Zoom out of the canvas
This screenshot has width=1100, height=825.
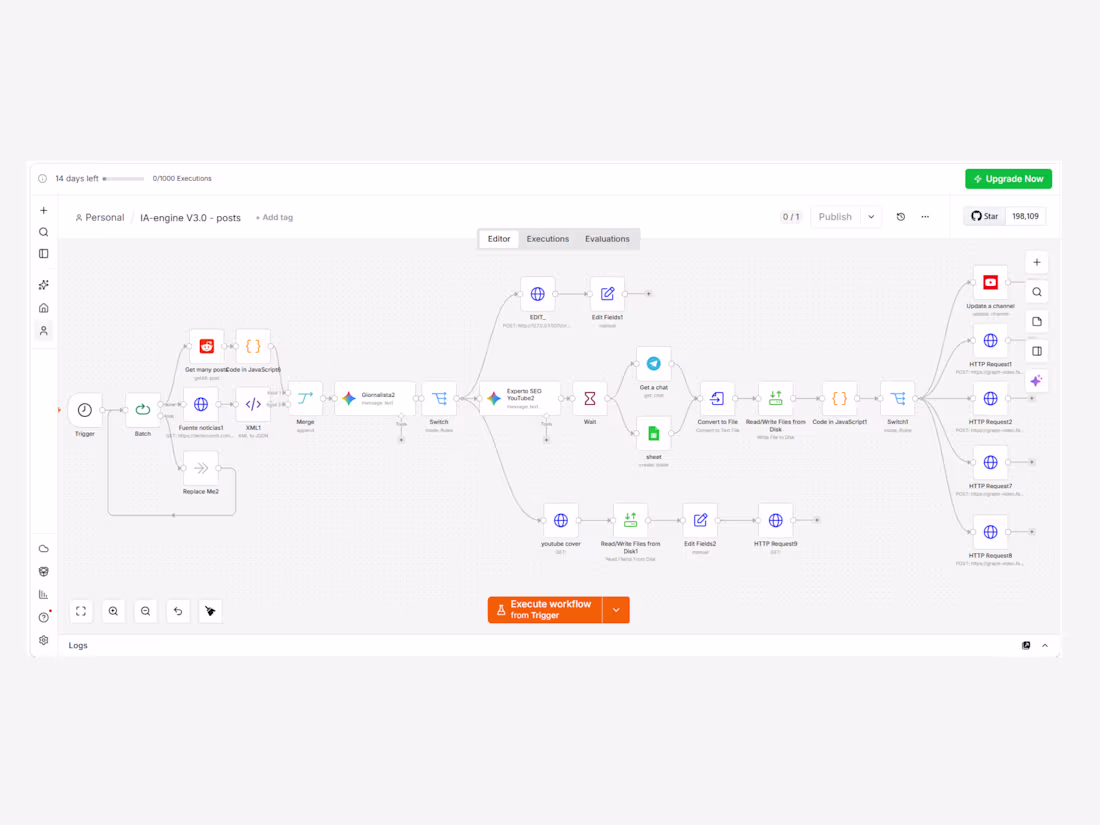coord(145,611)
